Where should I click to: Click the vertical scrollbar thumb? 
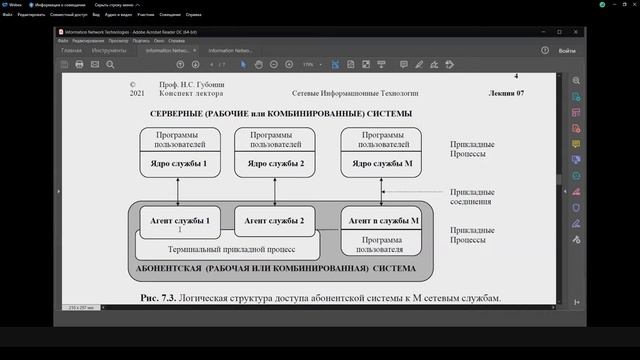(x=559, y=180)
